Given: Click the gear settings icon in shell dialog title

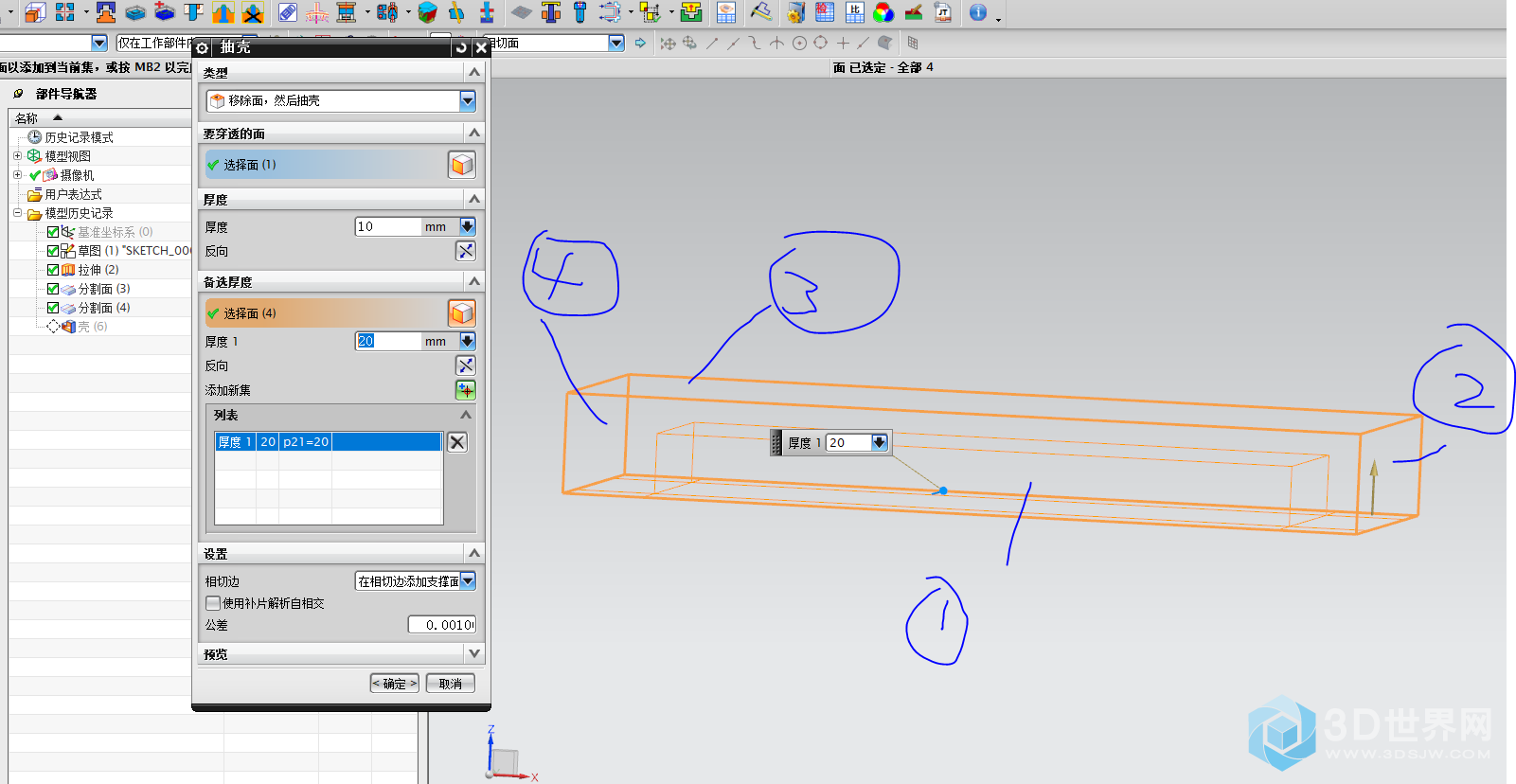Looking at the screenshot, I should [x=203, y=47].
